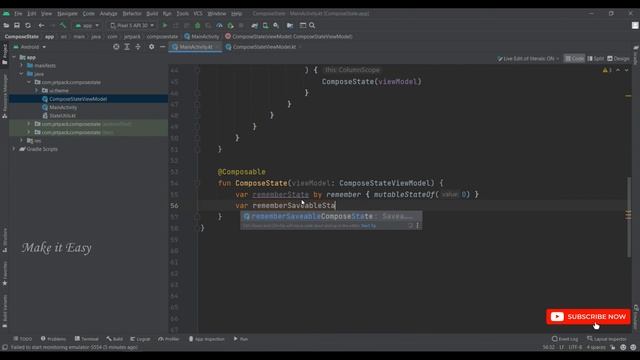Expand Gradle Scripts node
This screenshot has width=640, height=360.
pyautogui.click(x=14, y=149)
